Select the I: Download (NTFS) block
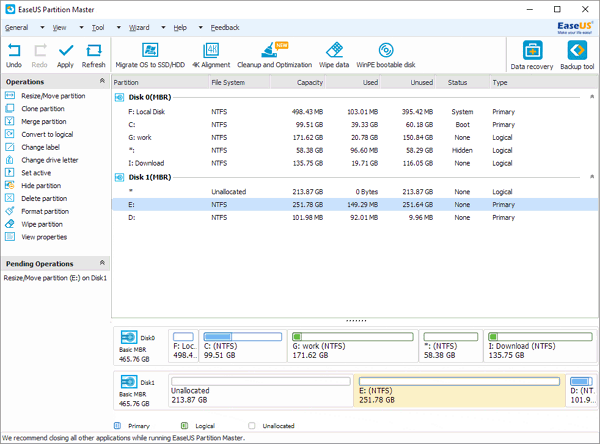This screenshot has height=444, width=600. (540, 346)
